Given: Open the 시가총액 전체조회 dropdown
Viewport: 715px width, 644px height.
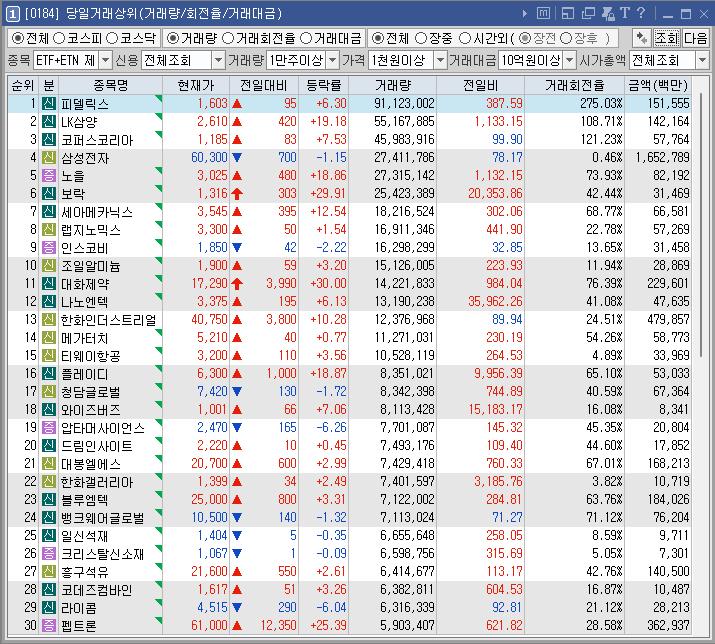Looking at the screenshot, I should (702, 60).
